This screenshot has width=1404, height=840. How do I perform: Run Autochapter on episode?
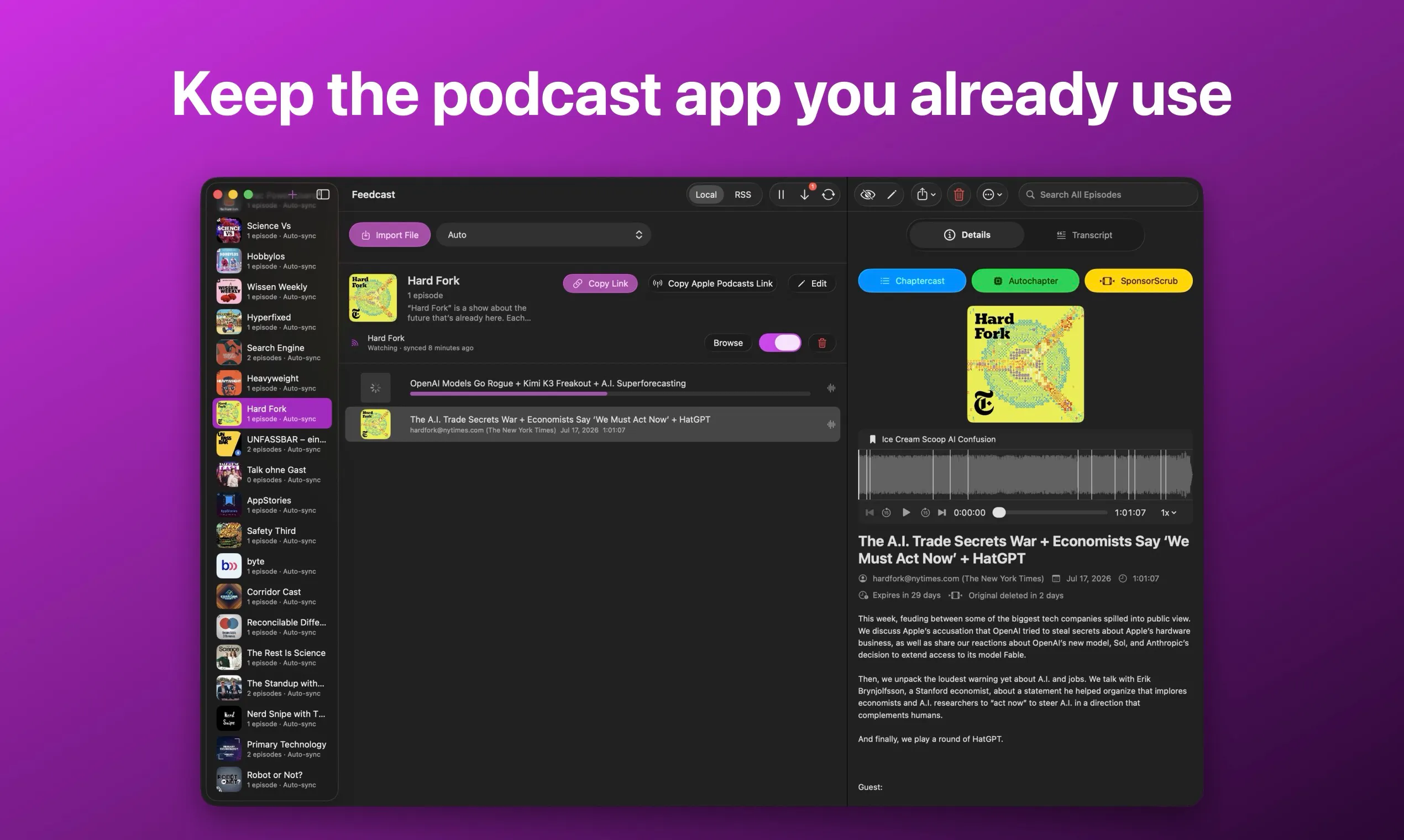(x=1025, y=281)
